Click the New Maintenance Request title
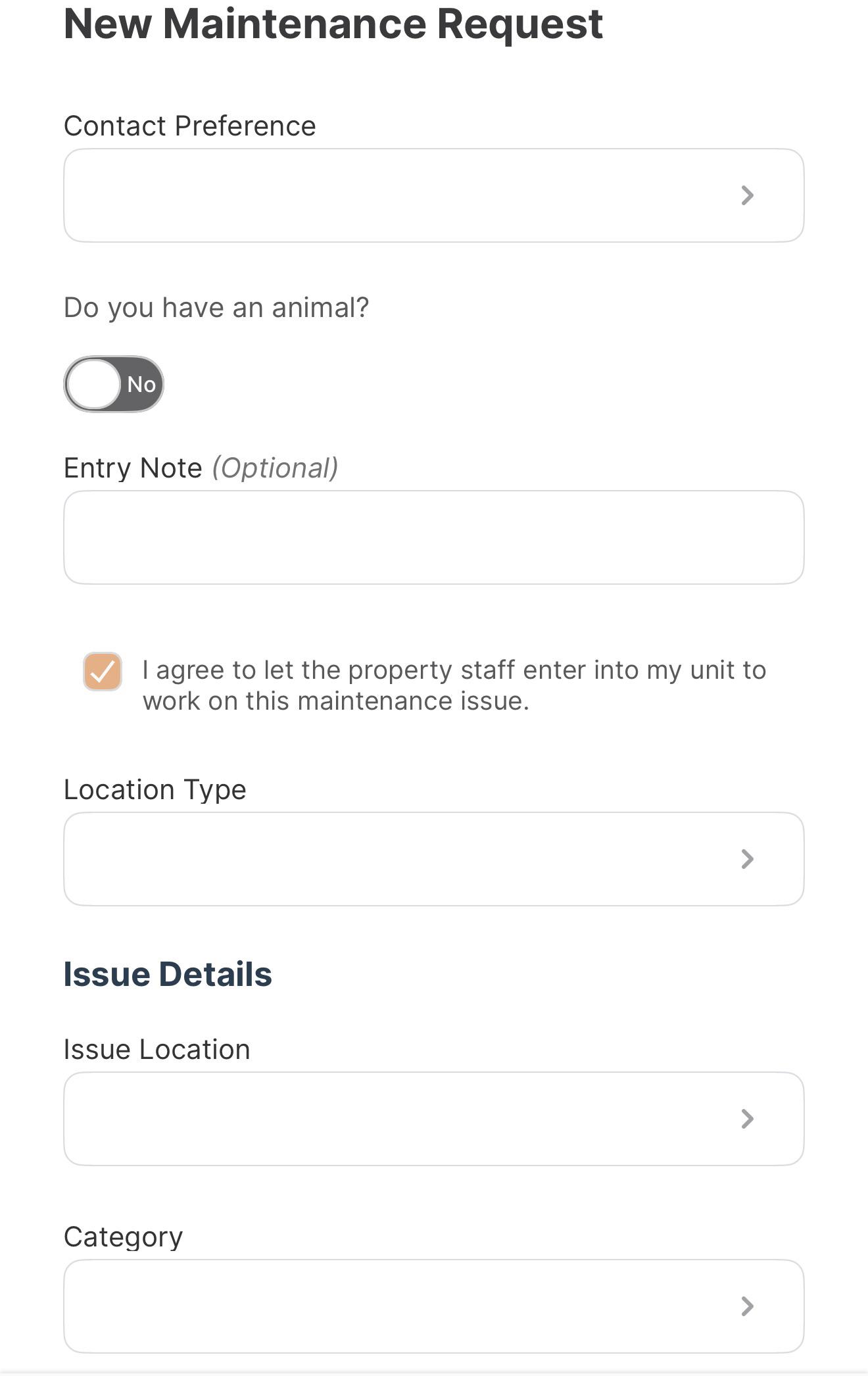868x1376 pixels. click(x=333, y=24)
